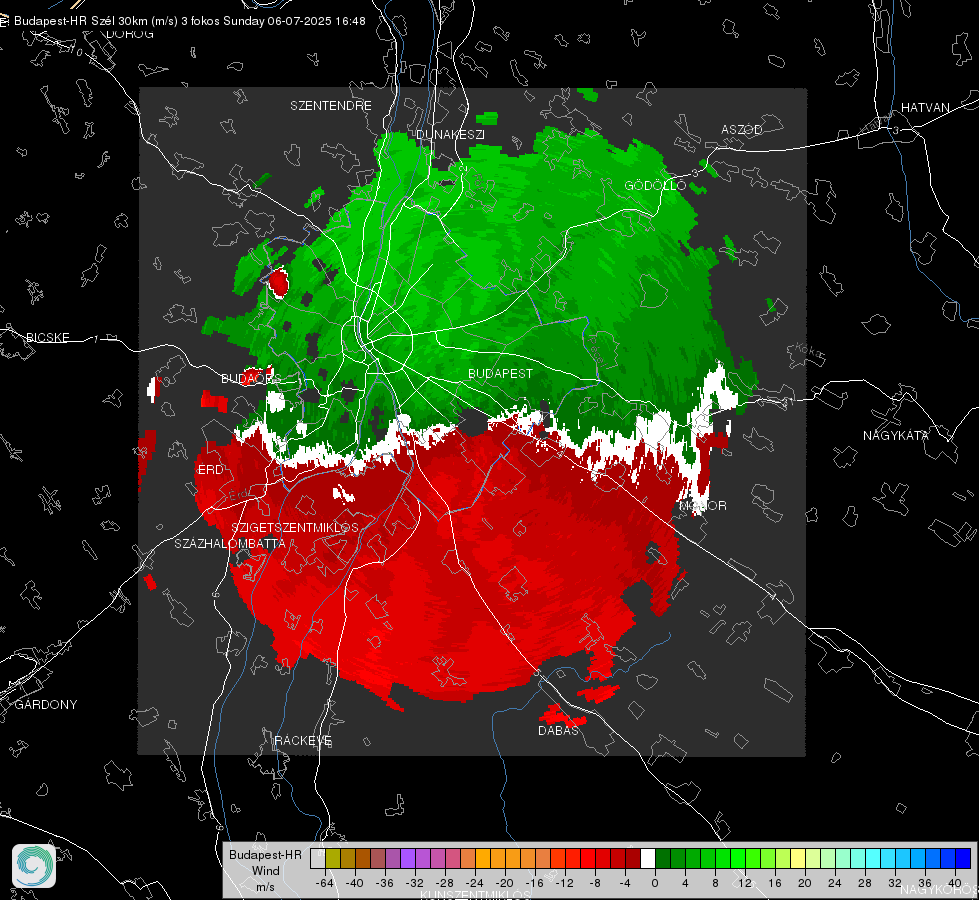This screenshot has width=979, height=900.
Task: Click the BUDAORS town label
Action: (251, 378)
